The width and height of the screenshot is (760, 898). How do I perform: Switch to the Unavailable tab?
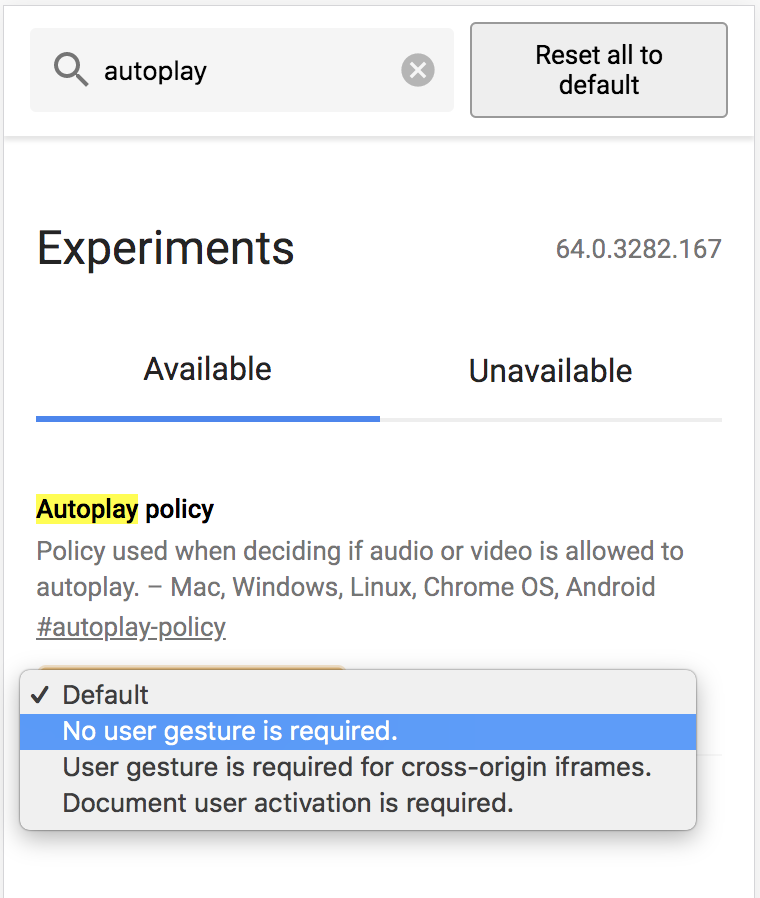tap(549, 370)
